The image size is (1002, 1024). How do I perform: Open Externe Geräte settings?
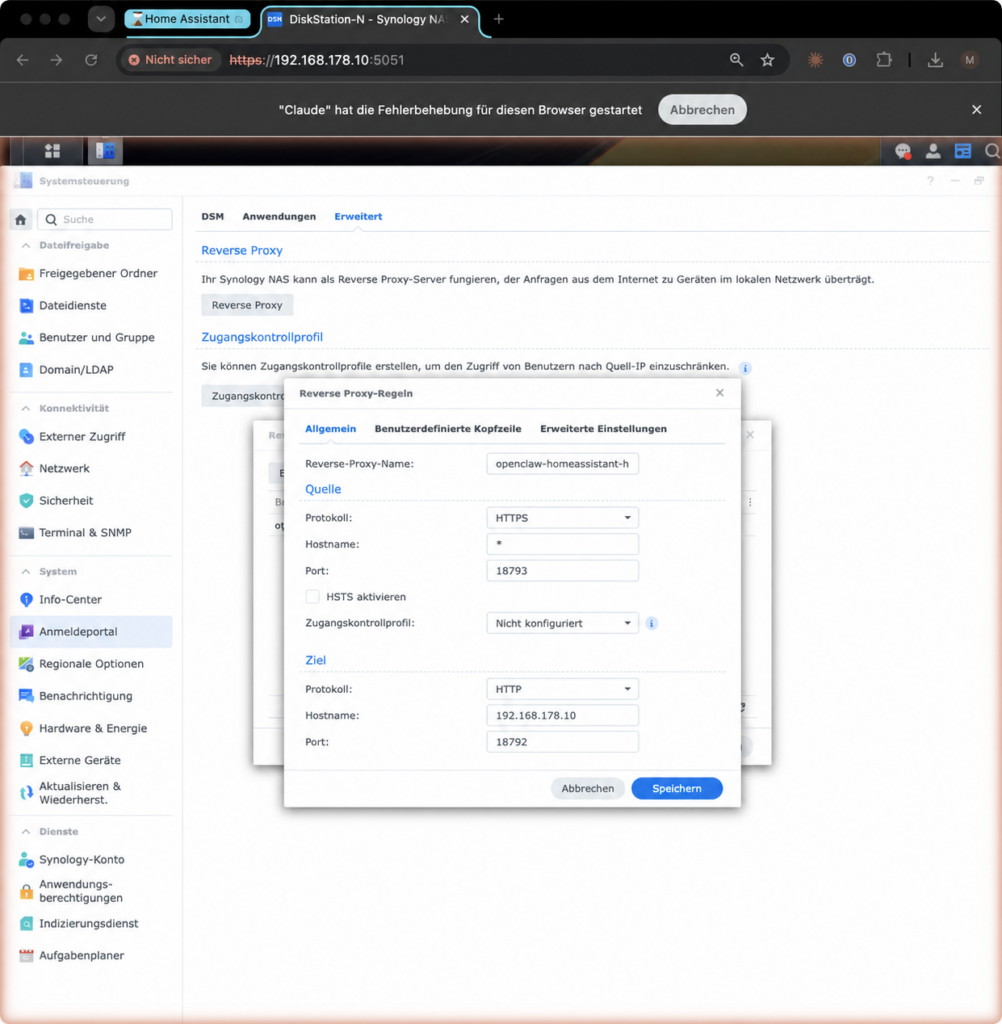pyautogui.click(x=91, y=760)
